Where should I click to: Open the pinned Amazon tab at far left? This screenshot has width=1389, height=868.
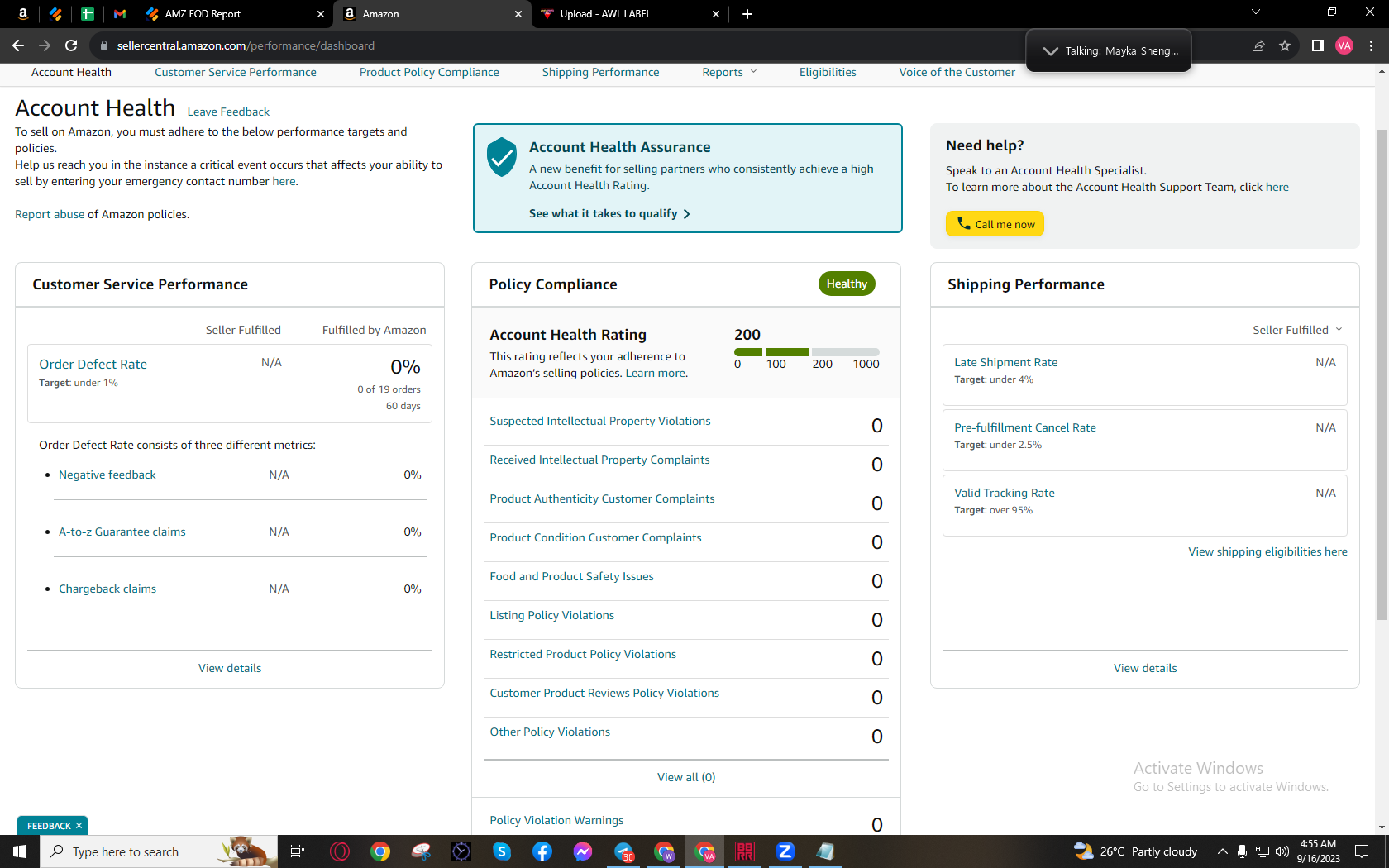click(23, 14)
